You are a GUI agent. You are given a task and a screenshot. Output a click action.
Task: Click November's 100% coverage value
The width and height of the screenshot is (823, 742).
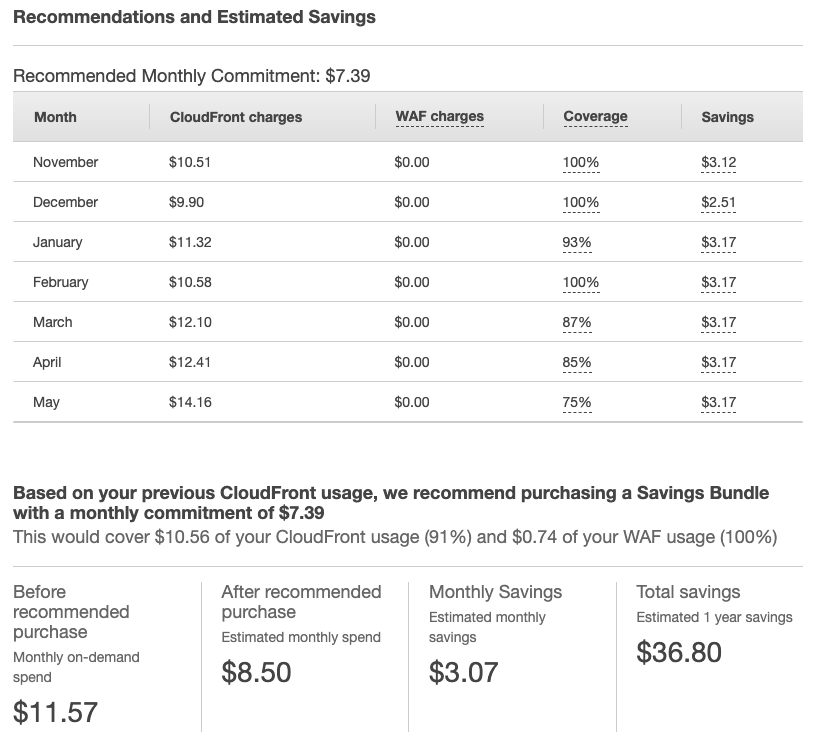pos(581,162)
